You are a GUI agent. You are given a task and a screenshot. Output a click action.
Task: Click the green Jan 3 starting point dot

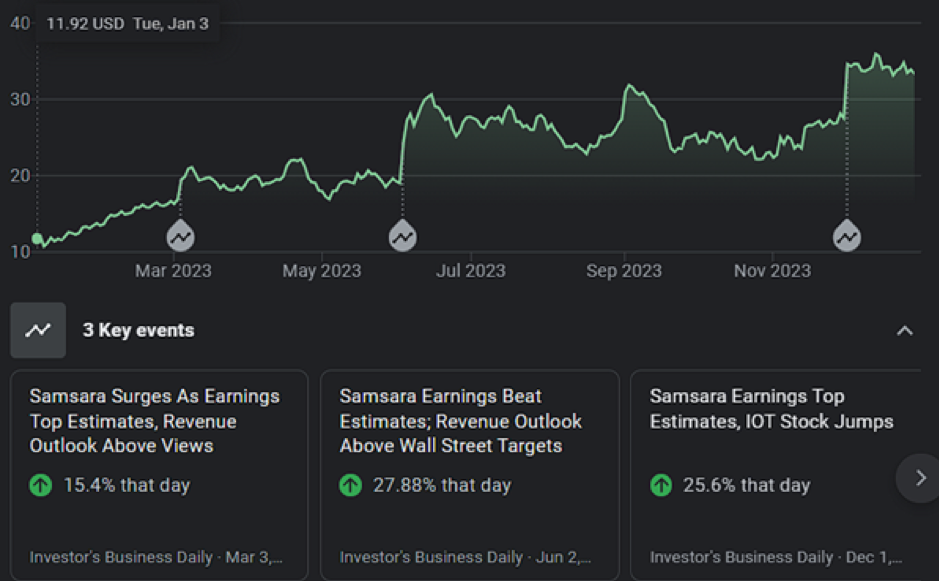(x=38, y=239)
